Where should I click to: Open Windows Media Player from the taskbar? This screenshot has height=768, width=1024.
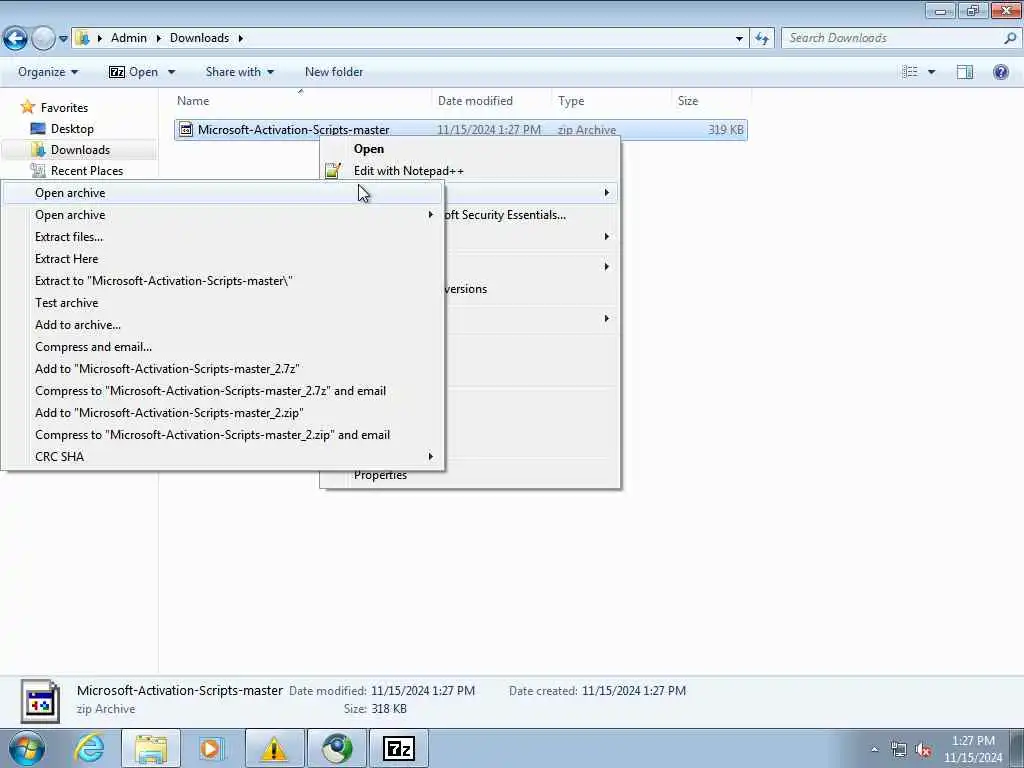coord(212,748)
